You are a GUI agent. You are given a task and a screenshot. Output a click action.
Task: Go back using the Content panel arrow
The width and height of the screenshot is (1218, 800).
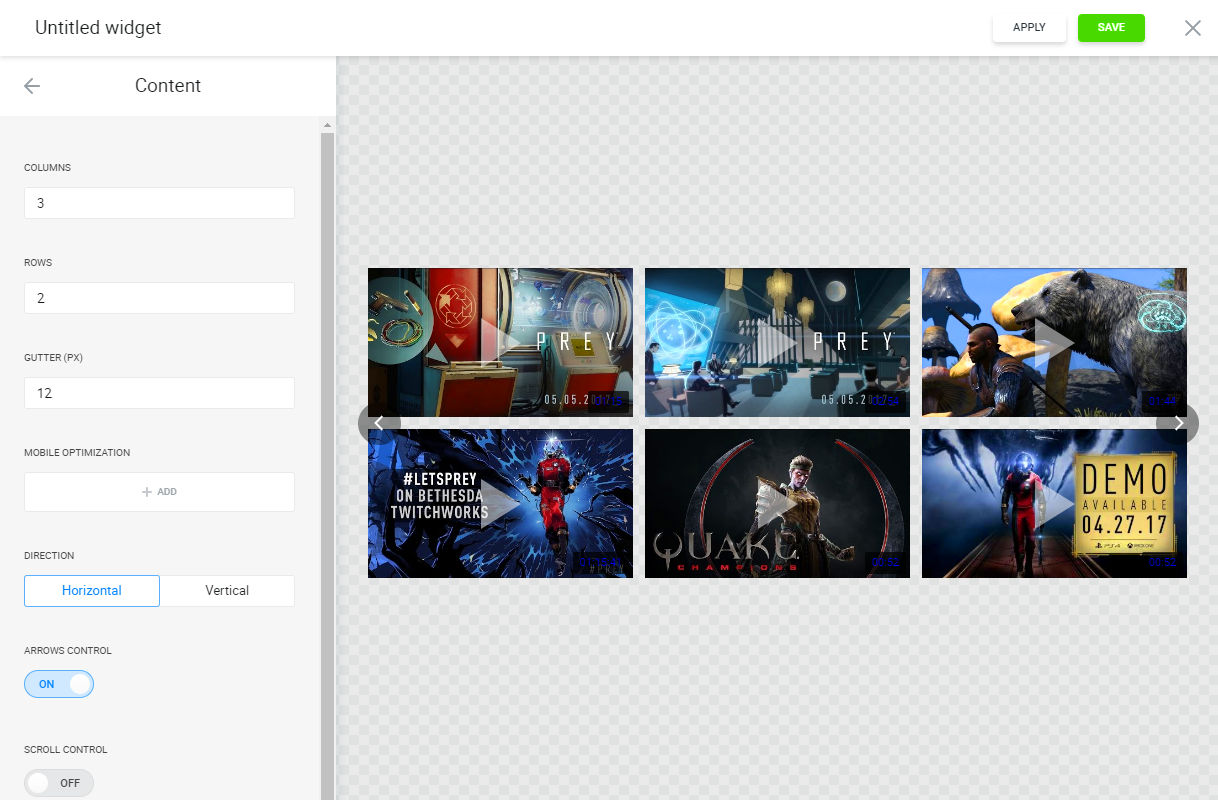coord(32,86)
